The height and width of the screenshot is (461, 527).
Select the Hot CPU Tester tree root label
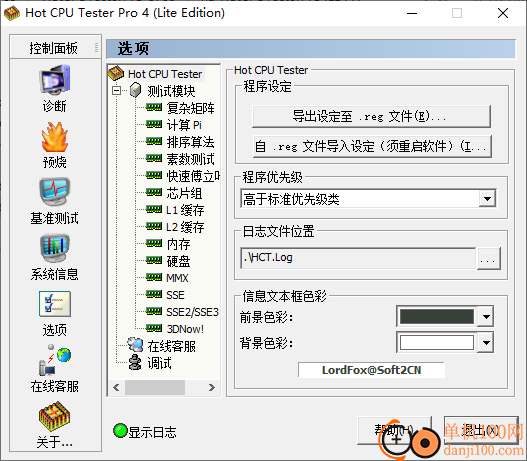(x=165, y=74)
